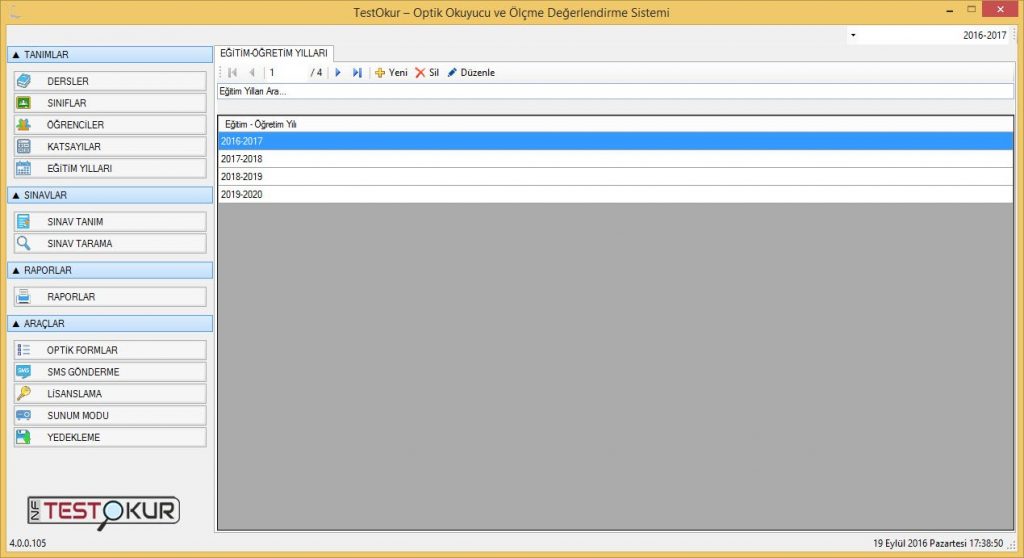1024x558 pixels.
Task: Open LİSANSLAMA tool
Action: [x=110, y=393]
